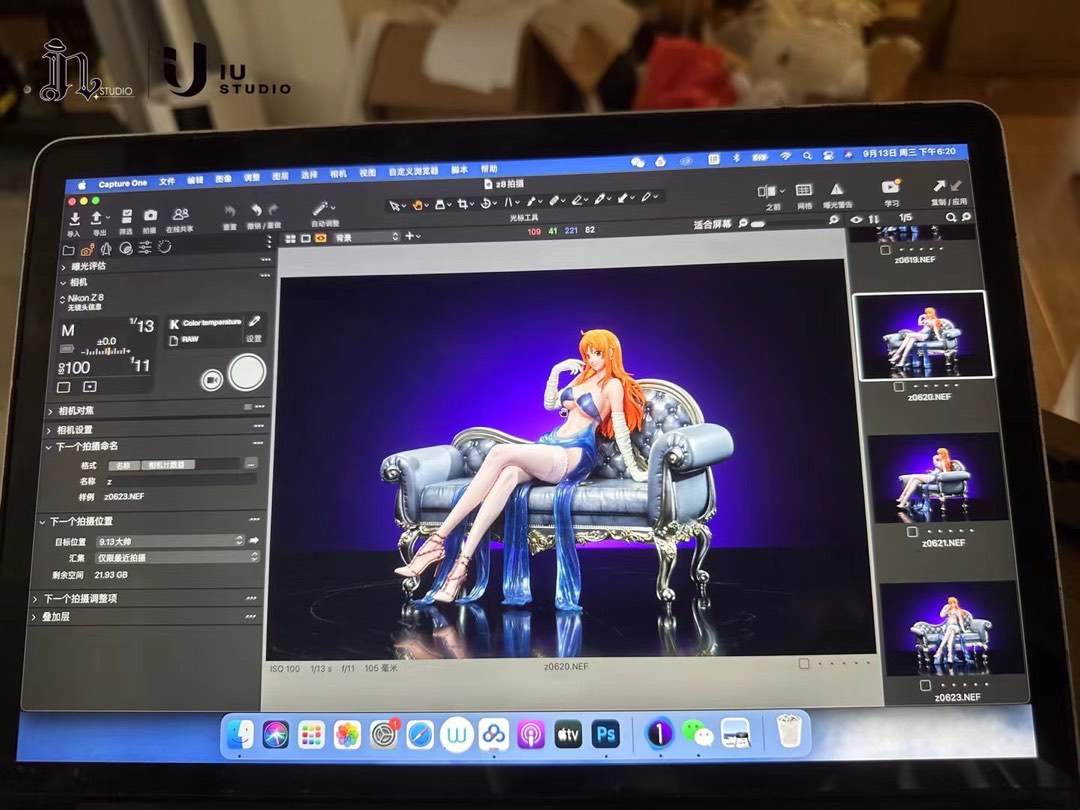The width and height of the screenshot is (1080, 810).
Task: Click the 适合屏幕 fit screen button
Action: pos(712,225)
